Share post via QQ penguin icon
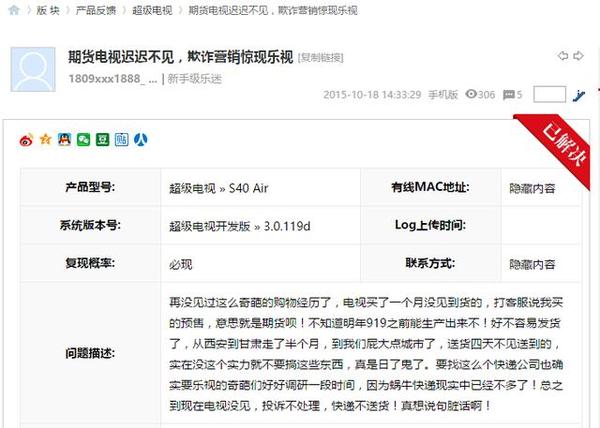This screenshot has height=428, width=600. pos(64,140)
